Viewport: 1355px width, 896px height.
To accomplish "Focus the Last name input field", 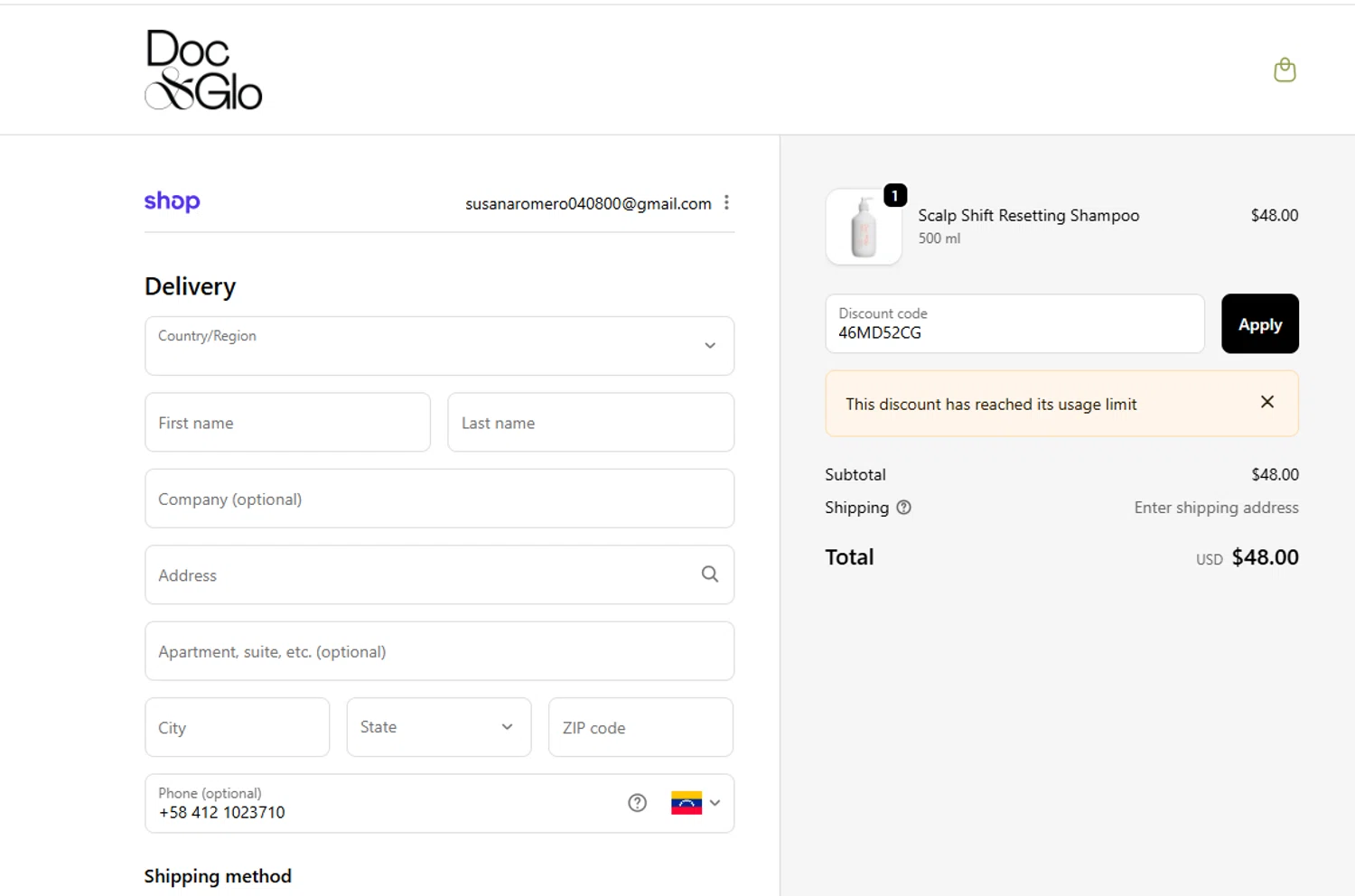I will [590, 423].
